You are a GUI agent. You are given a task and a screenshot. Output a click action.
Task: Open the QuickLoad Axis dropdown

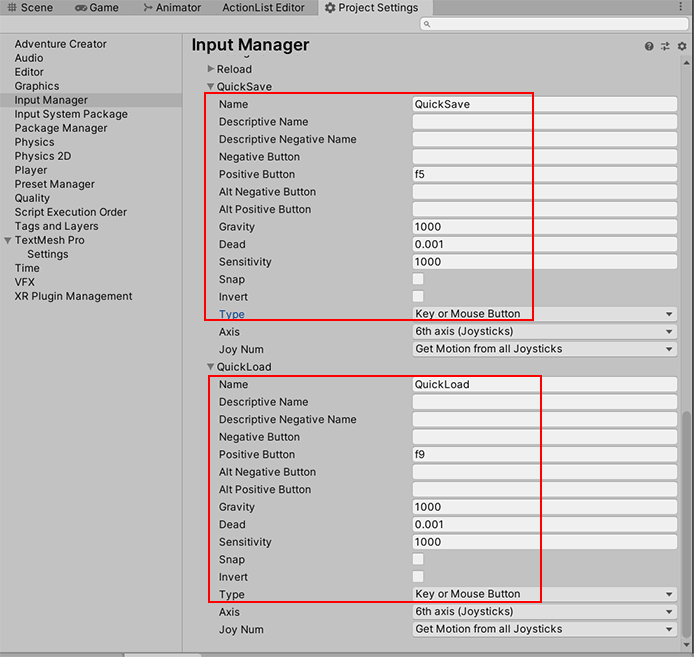coord(544,611)
